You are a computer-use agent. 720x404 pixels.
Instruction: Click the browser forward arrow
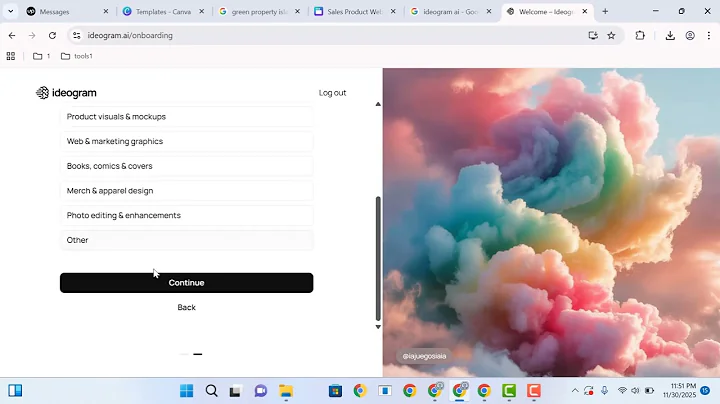[32, 35]
